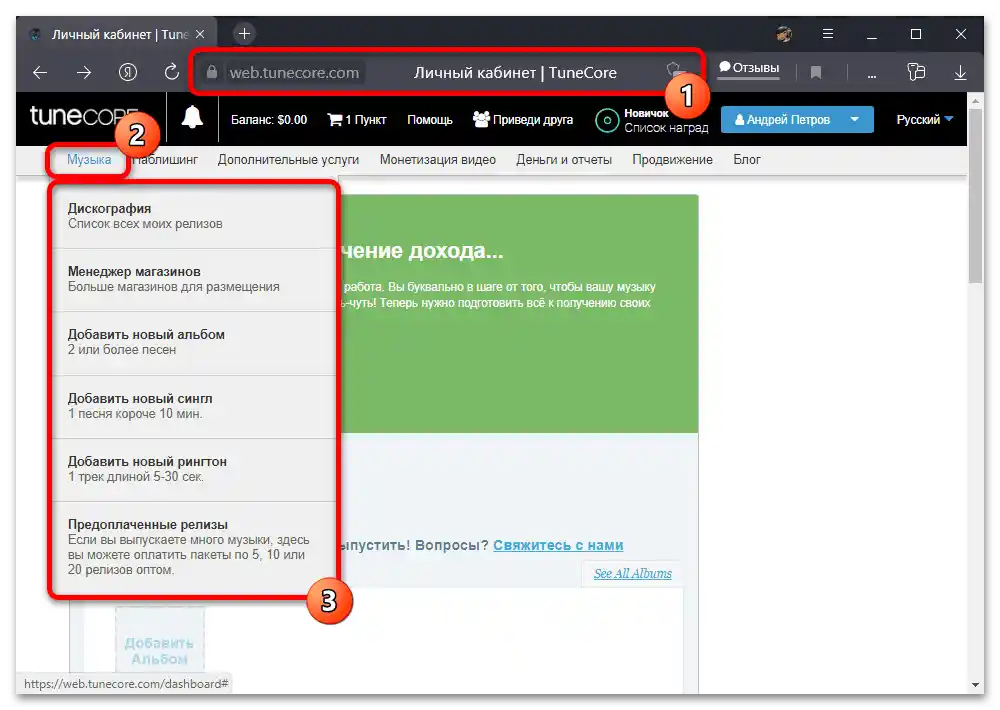Open Новичок Список наград badge
The height and width of the screenshot is (710, 1000).
click(x=652, y=120)
